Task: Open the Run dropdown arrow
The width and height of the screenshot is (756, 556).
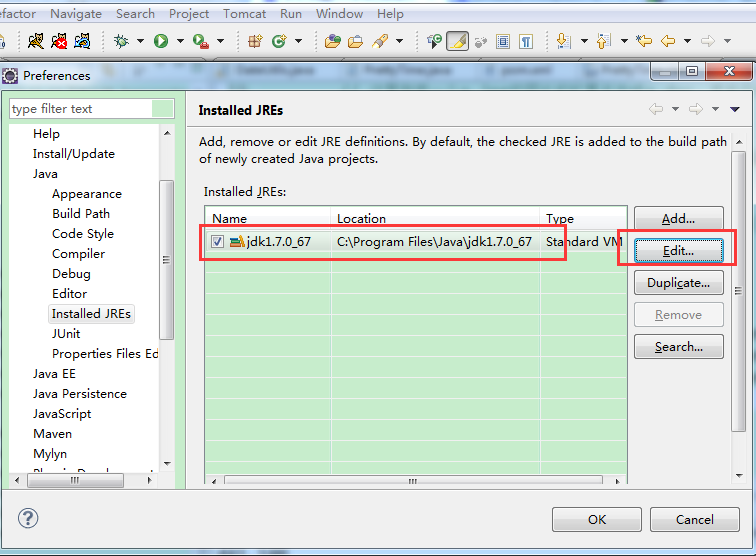Action: [180, 41]
